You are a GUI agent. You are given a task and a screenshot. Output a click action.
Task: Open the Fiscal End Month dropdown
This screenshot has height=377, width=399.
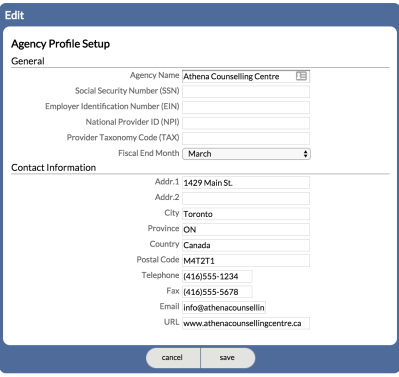click(x=246, y=154)
